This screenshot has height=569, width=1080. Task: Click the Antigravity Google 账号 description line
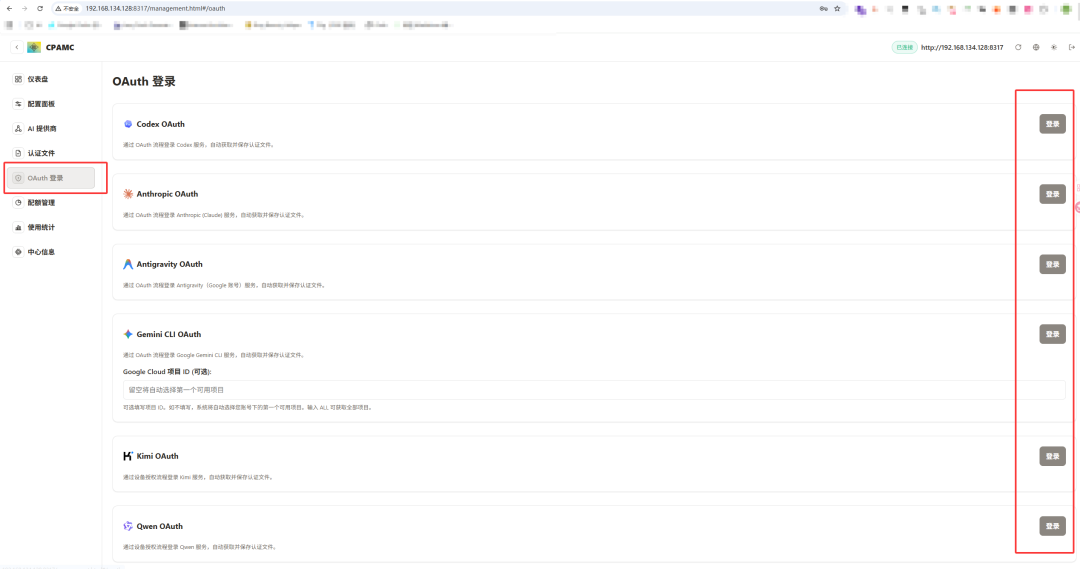pos(225,285)
